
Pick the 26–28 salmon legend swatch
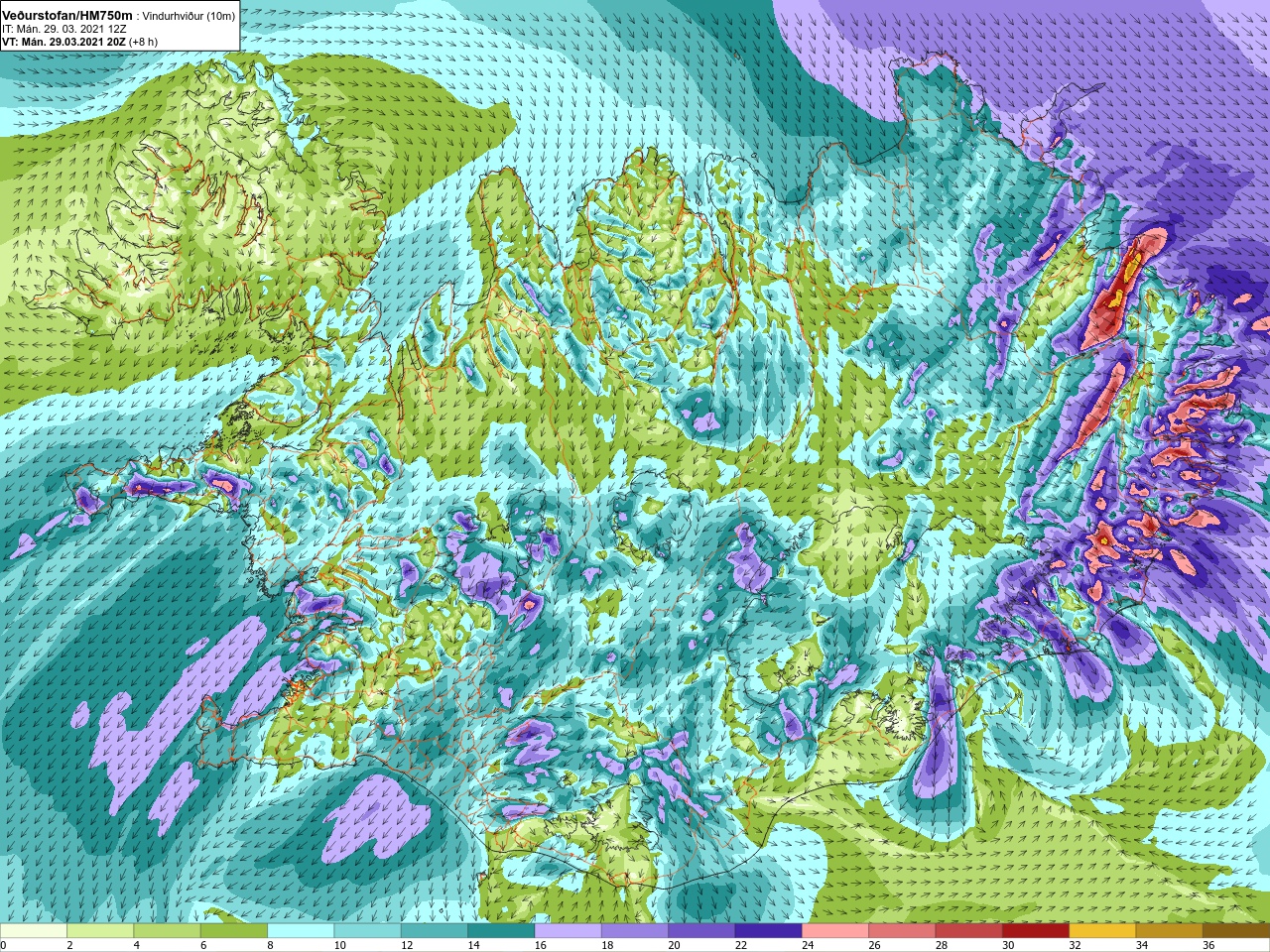coord(902,930)
